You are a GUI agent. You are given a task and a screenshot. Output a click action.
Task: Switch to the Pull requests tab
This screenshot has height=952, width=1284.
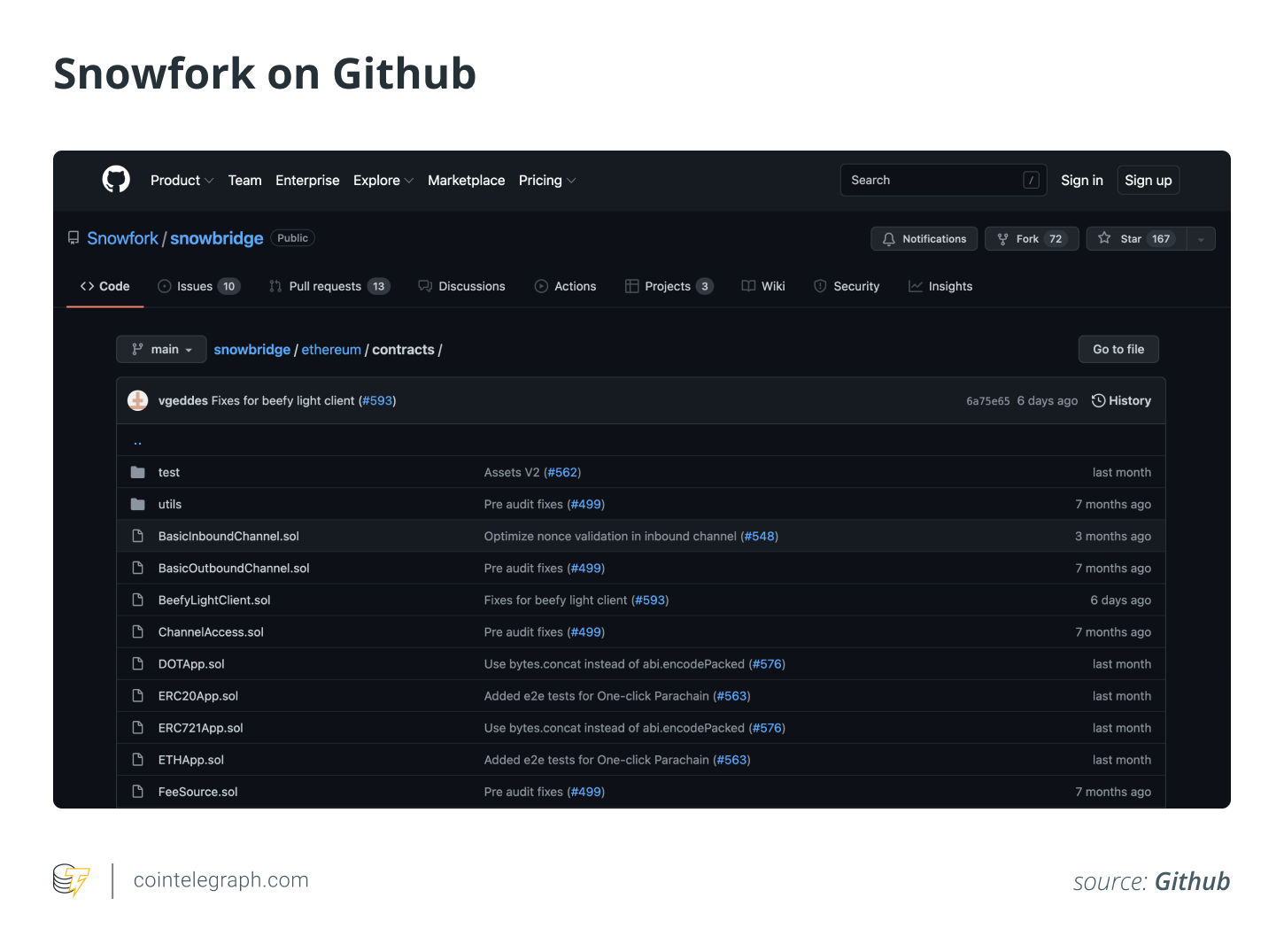coord(329,286)
